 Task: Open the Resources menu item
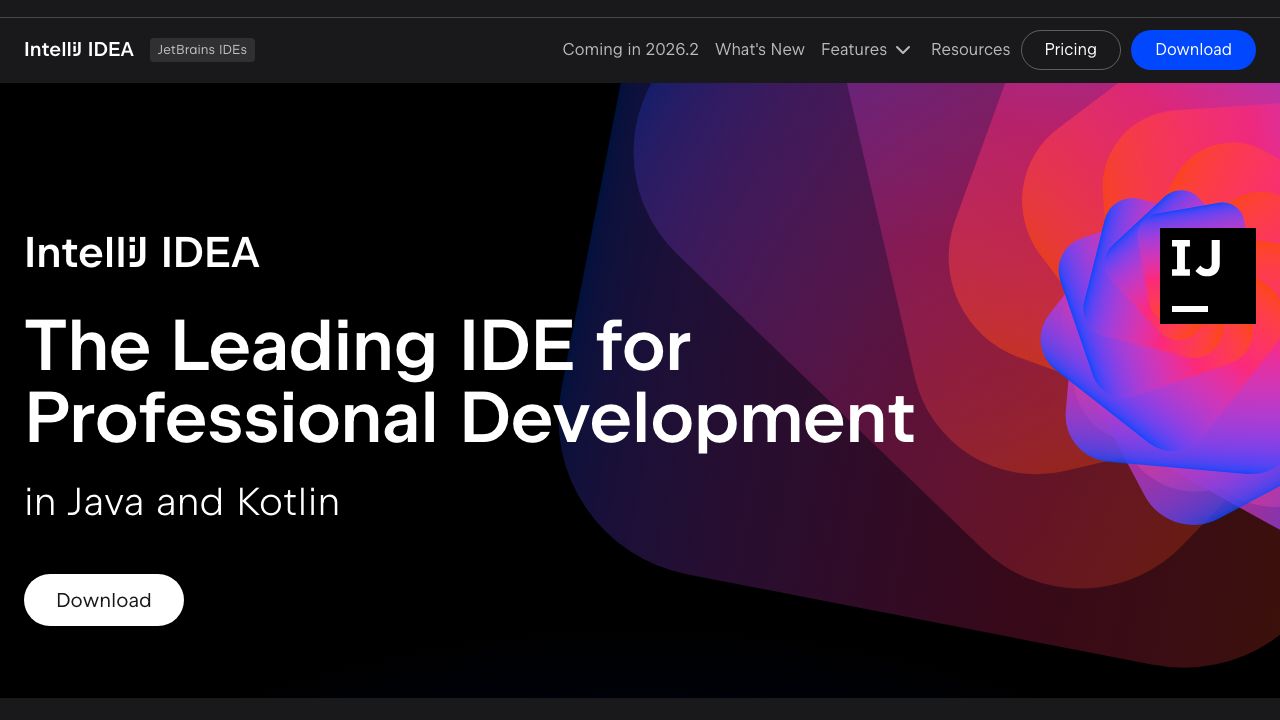pyautogui.click(x=970, y=50)
